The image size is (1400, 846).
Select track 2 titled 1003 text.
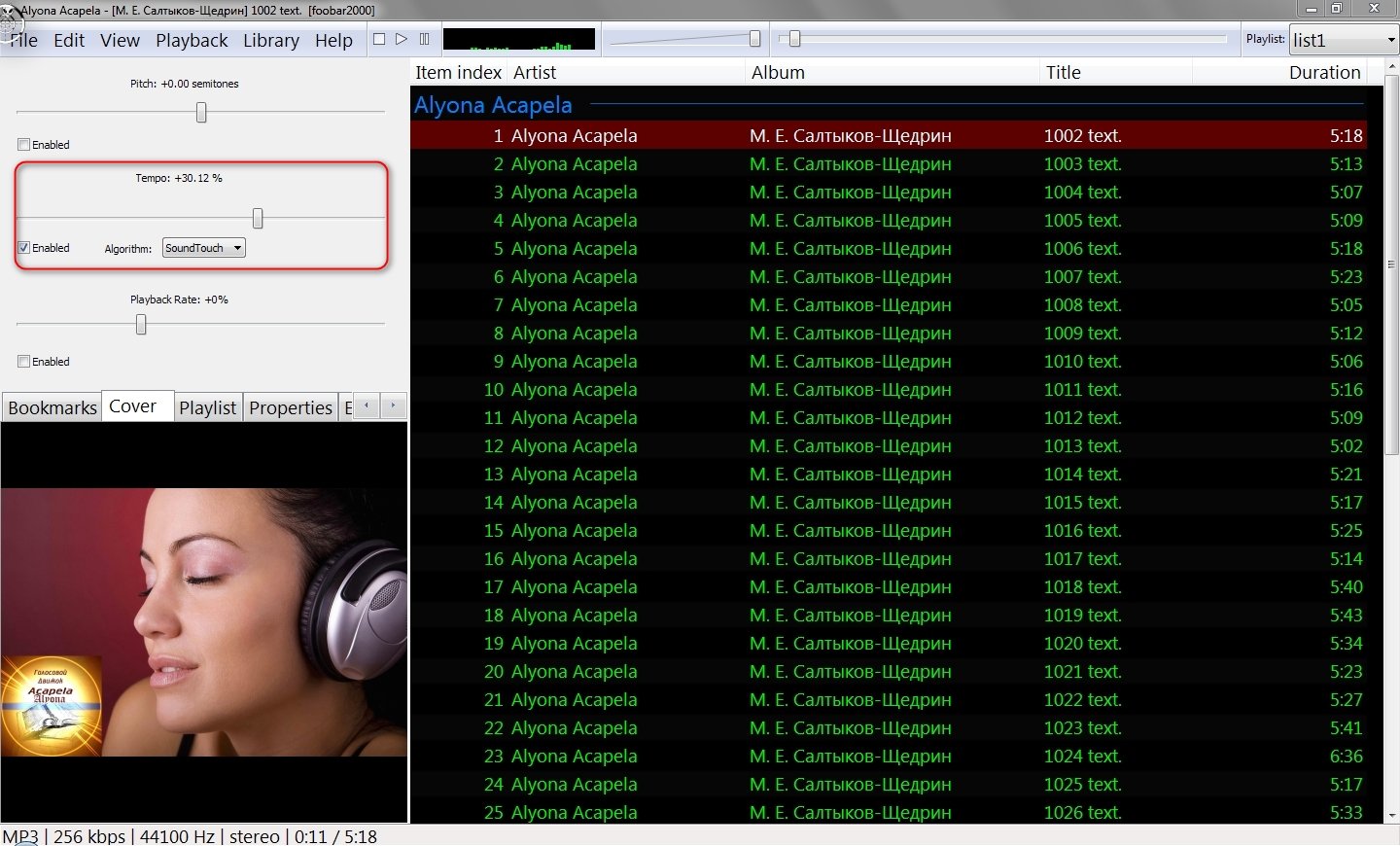[889, 163]
